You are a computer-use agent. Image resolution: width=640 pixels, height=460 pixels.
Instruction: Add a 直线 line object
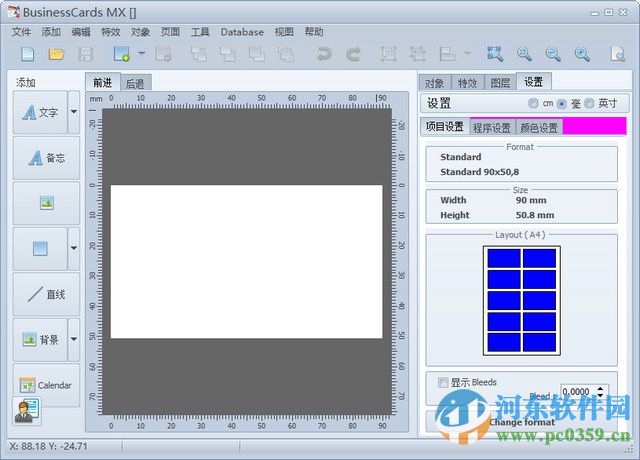47,294
